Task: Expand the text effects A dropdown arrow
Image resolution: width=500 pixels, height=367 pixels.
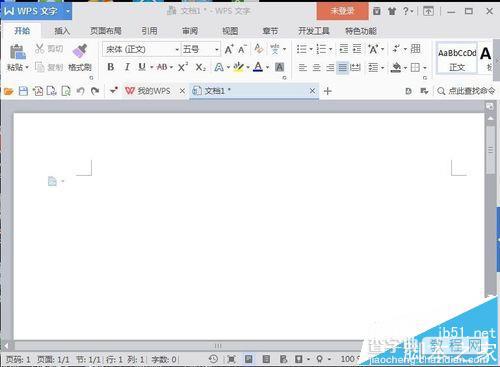Action: (228, 67)
